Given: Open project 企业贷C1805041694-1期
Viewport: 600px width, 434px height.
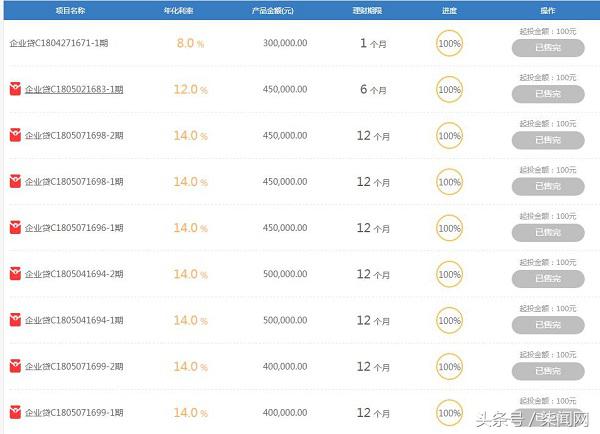Looking at the screenshot, I should [x=74, y=320].
